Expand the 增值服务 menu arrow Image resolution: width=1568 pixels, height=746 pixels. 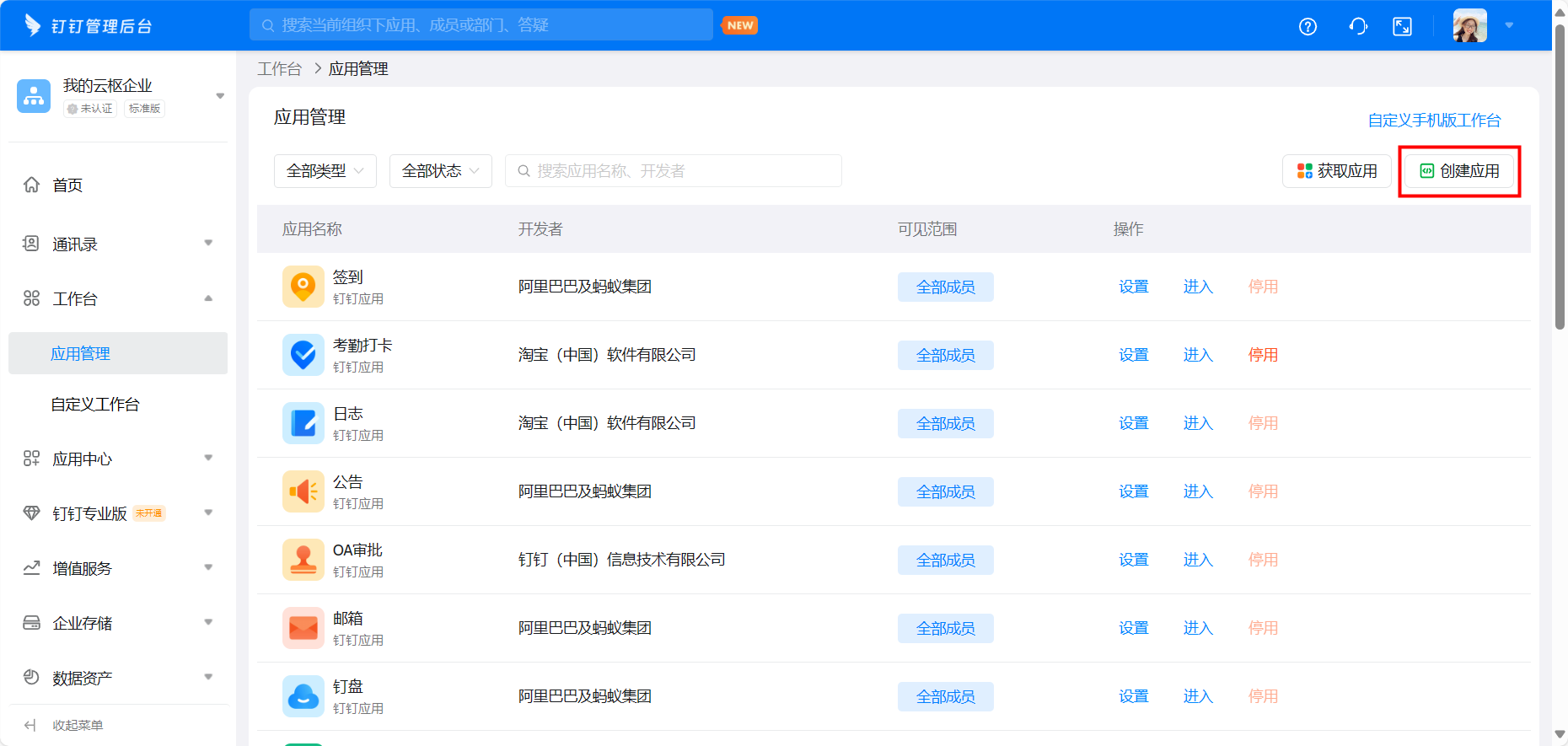[x=208, y=568]
